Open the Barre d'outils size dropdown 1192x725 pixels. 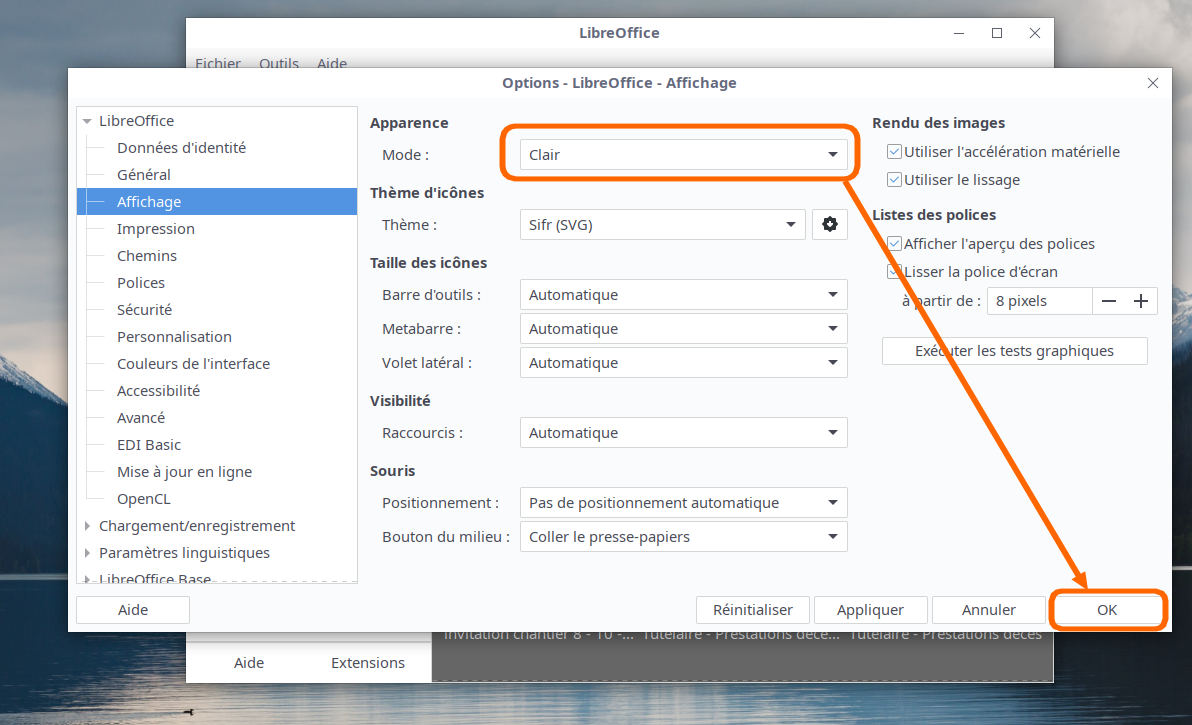pos(683,295)
